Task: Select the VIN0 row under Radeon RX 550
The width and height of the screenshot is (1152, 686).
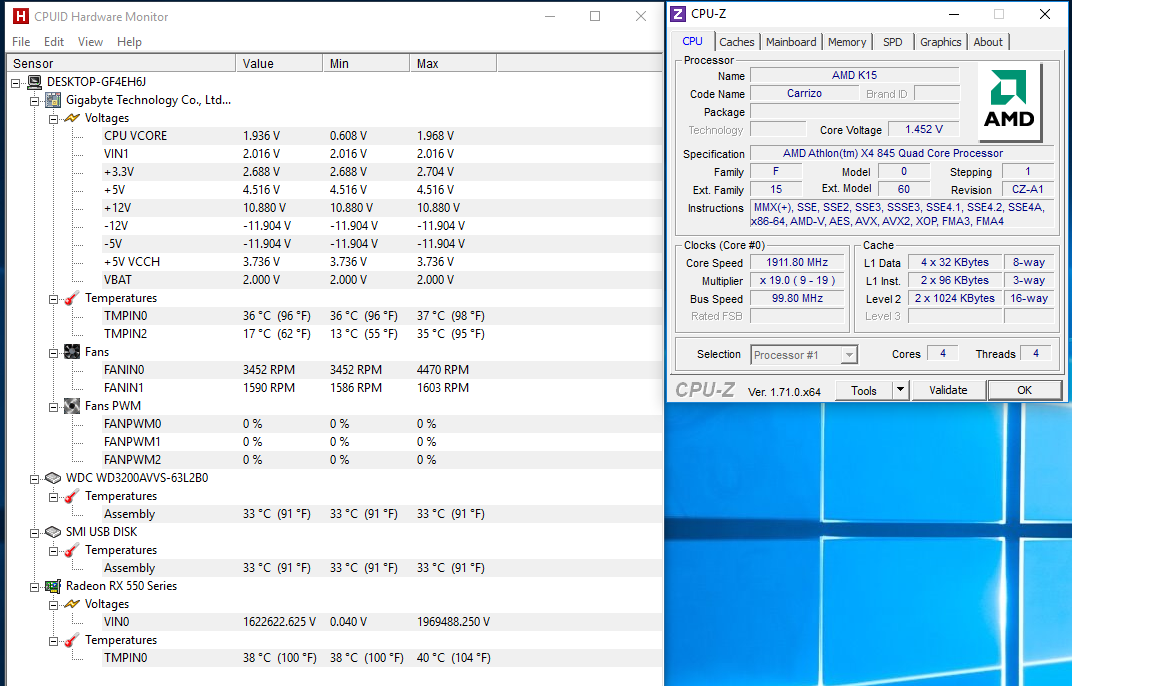Action: coord(382,621)
